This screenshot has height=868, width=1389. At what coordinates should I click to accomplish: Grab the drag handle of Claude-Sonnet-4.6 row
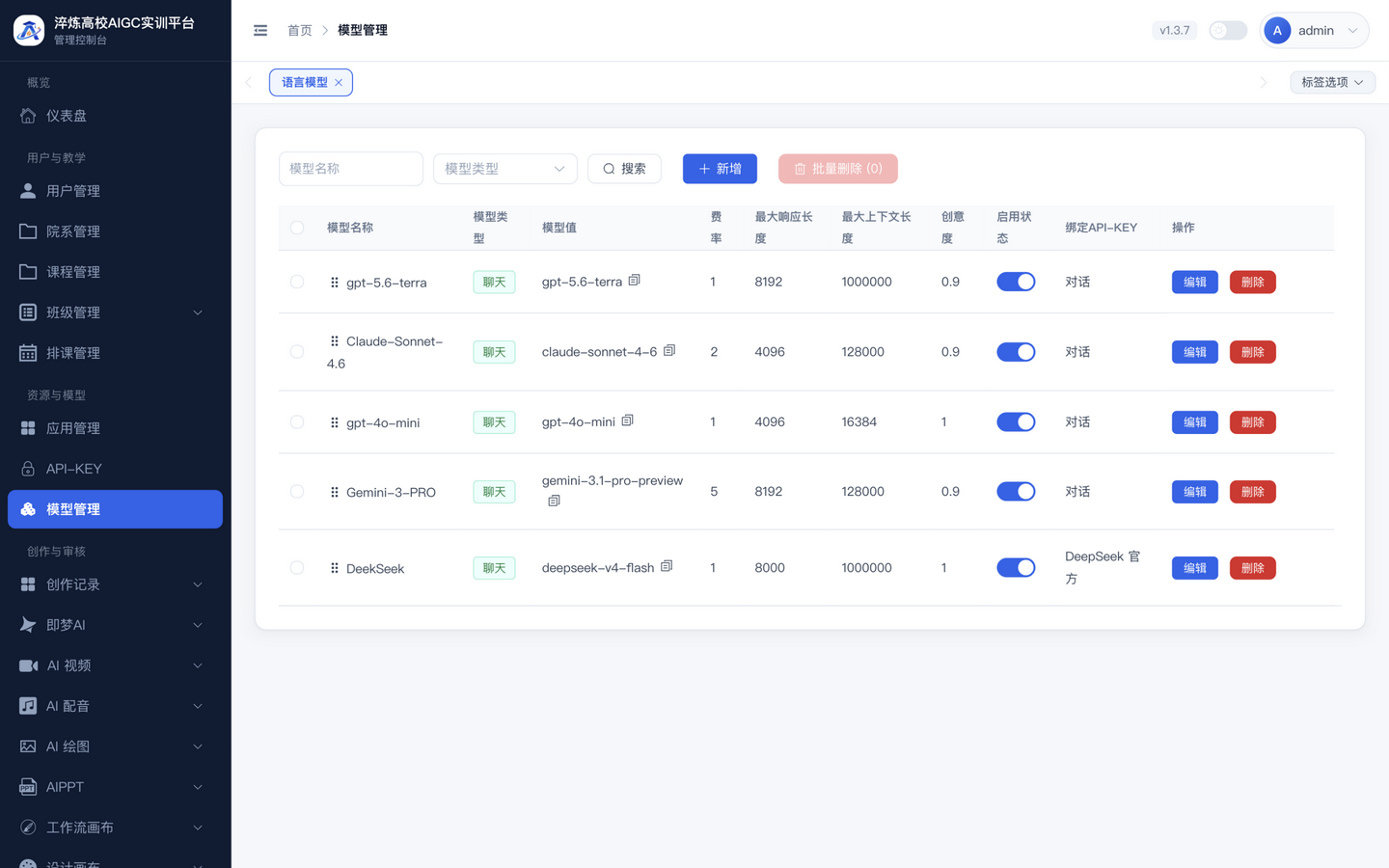(335, 341)
